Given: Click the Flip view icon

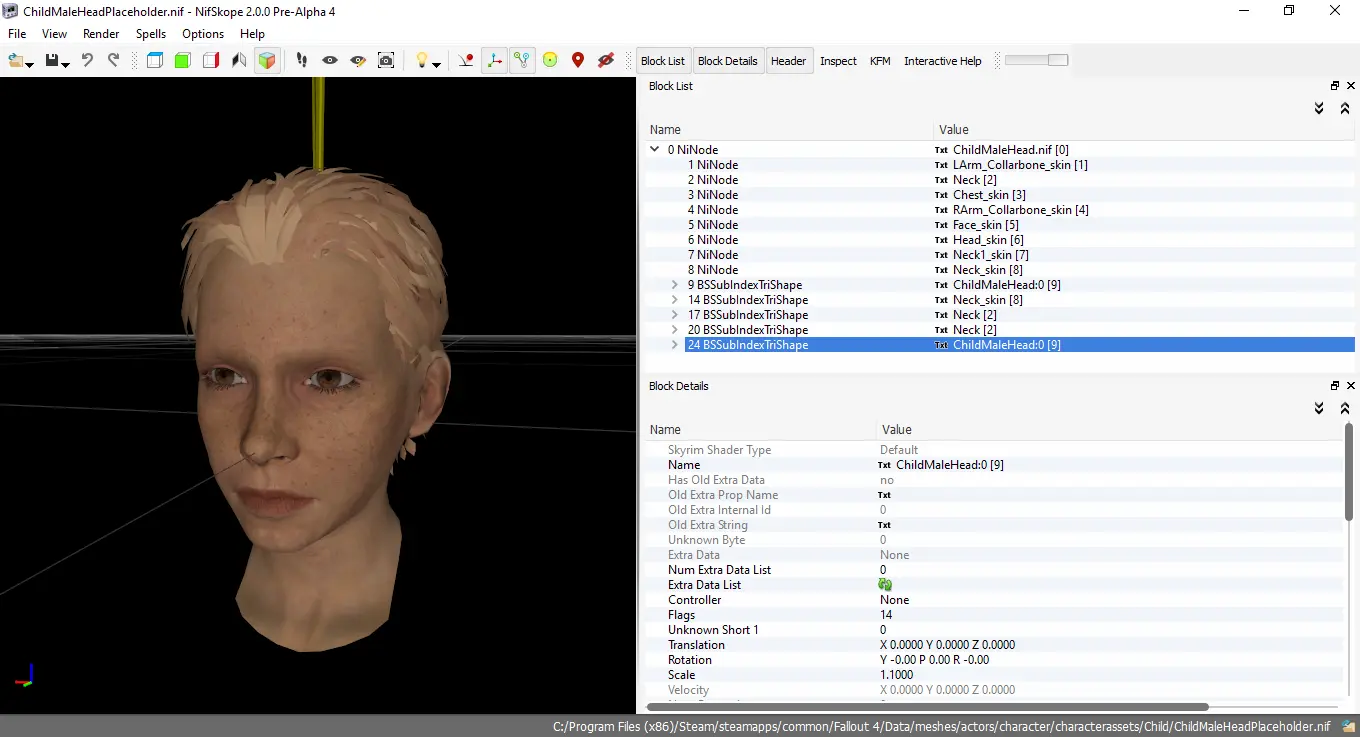Looking at the screenshot, I should pyautogui.click(x=238, y=61).
